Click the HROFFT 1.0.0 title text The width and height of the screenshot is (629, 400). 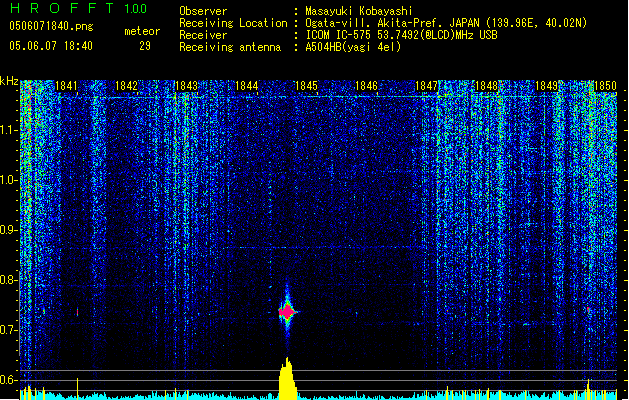coord(79,8)
